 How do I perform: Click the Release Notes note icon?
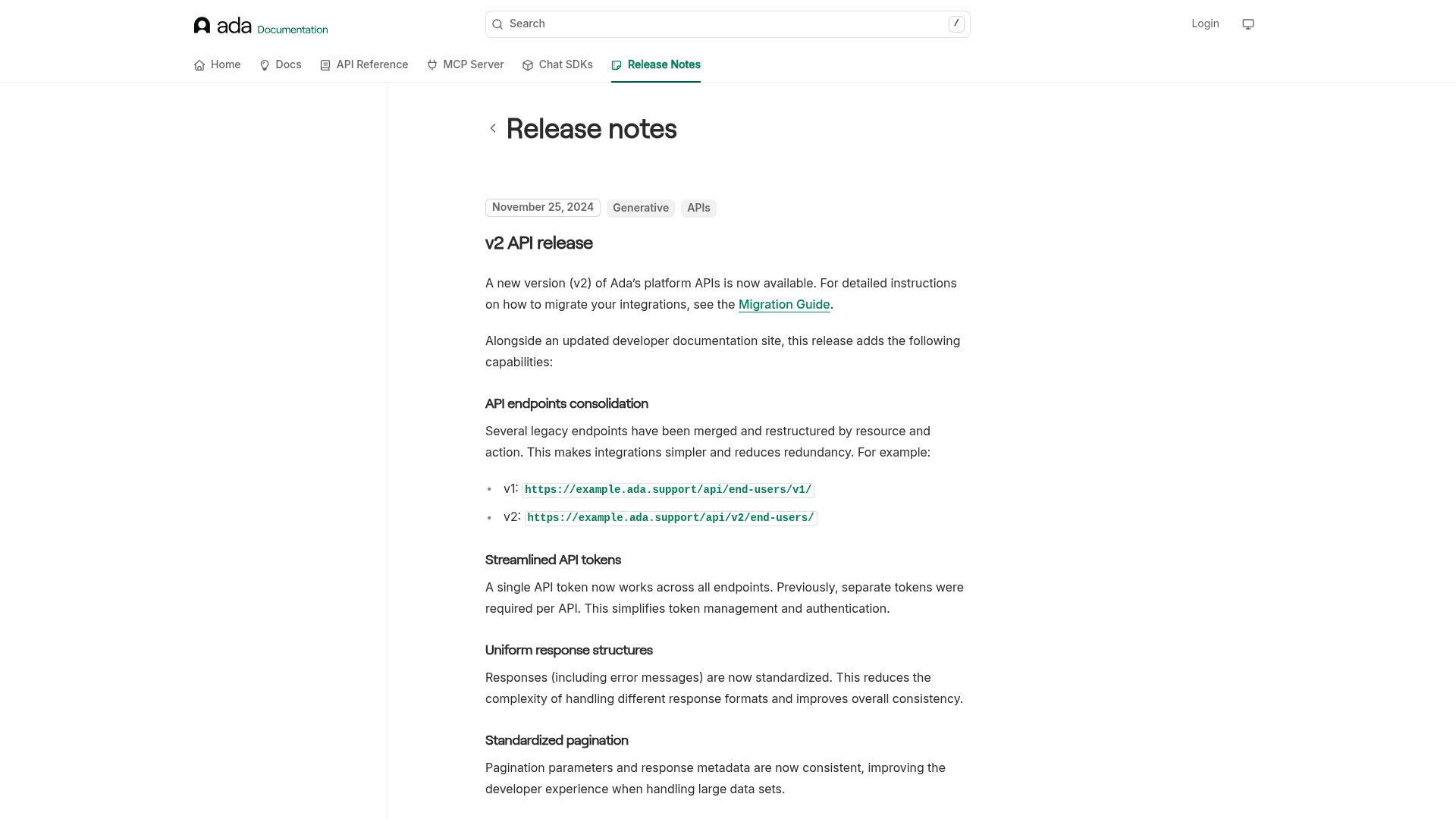click(617, 65)
